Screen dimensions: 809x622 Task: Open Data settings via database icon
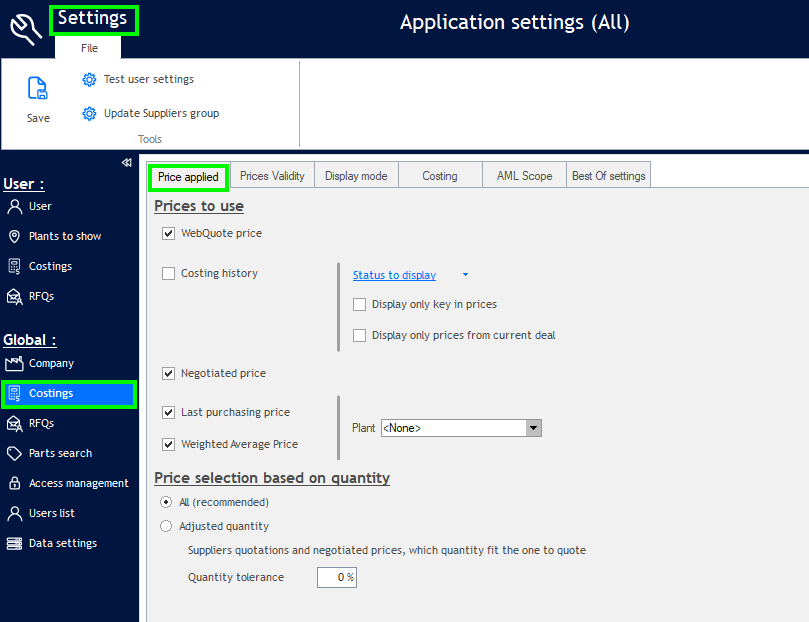[x=14, y=543]
